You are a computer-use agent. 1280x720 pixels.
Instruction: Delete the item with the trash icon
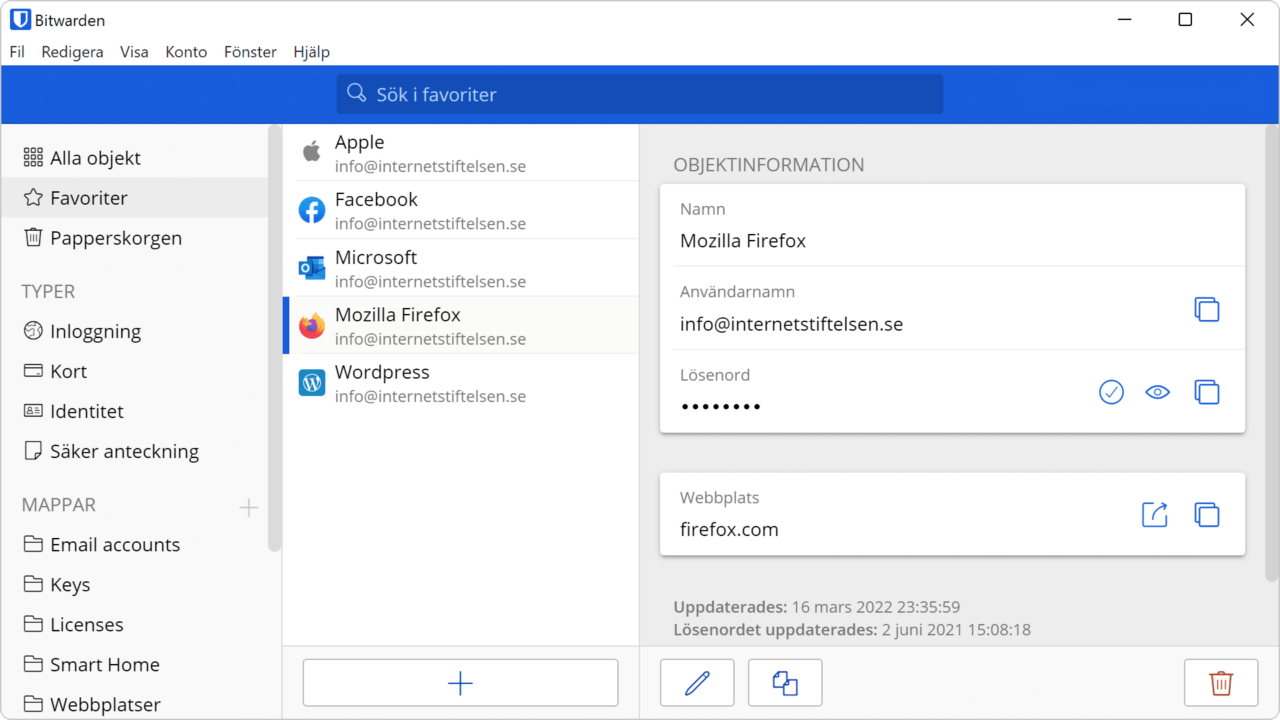(1221, 683)
